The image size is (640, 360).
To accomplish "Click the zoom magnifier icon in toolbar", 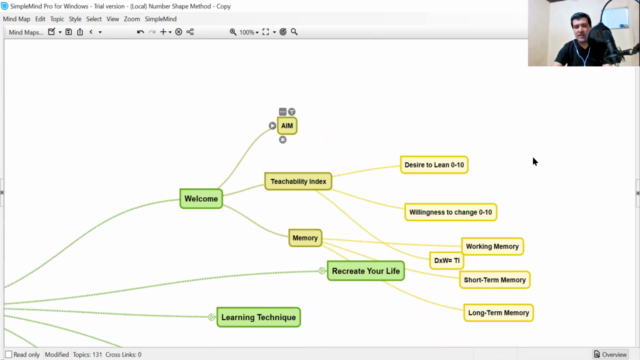I will [x=233, y=32].
